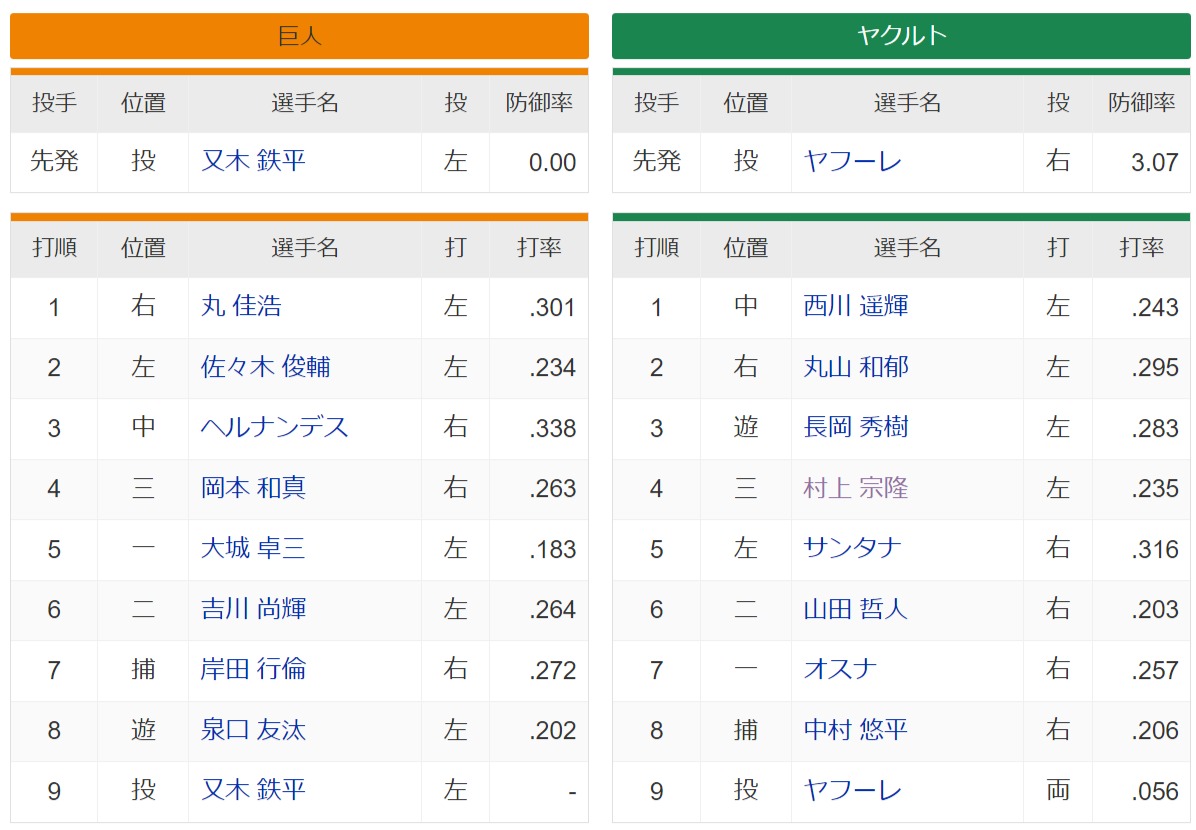Open the サンタナ player link

852,548
